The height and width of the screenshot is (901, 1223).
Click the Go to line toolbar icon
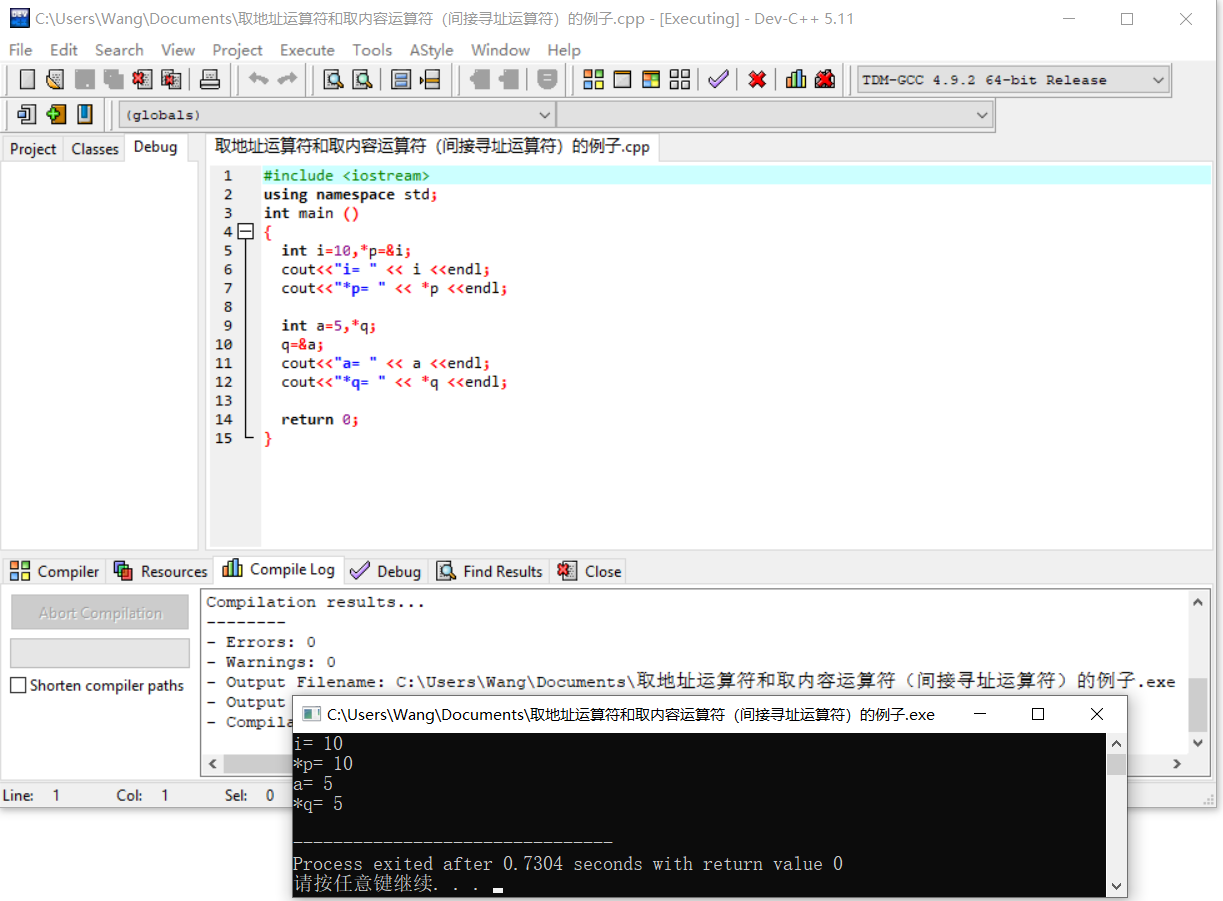[x=430, y=80]
